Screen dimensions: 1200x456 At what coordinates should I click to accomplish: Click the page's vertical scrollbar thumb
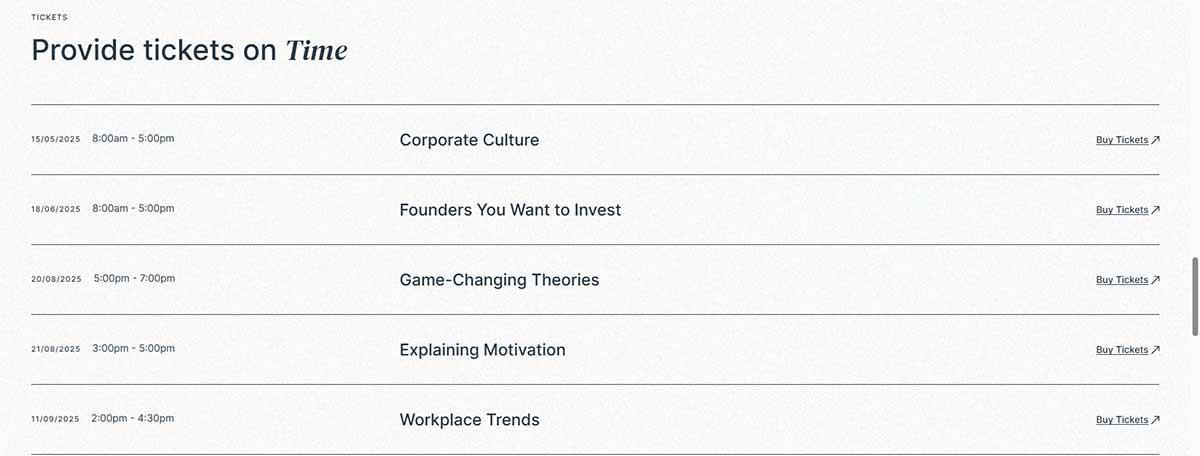[1195, 297]
